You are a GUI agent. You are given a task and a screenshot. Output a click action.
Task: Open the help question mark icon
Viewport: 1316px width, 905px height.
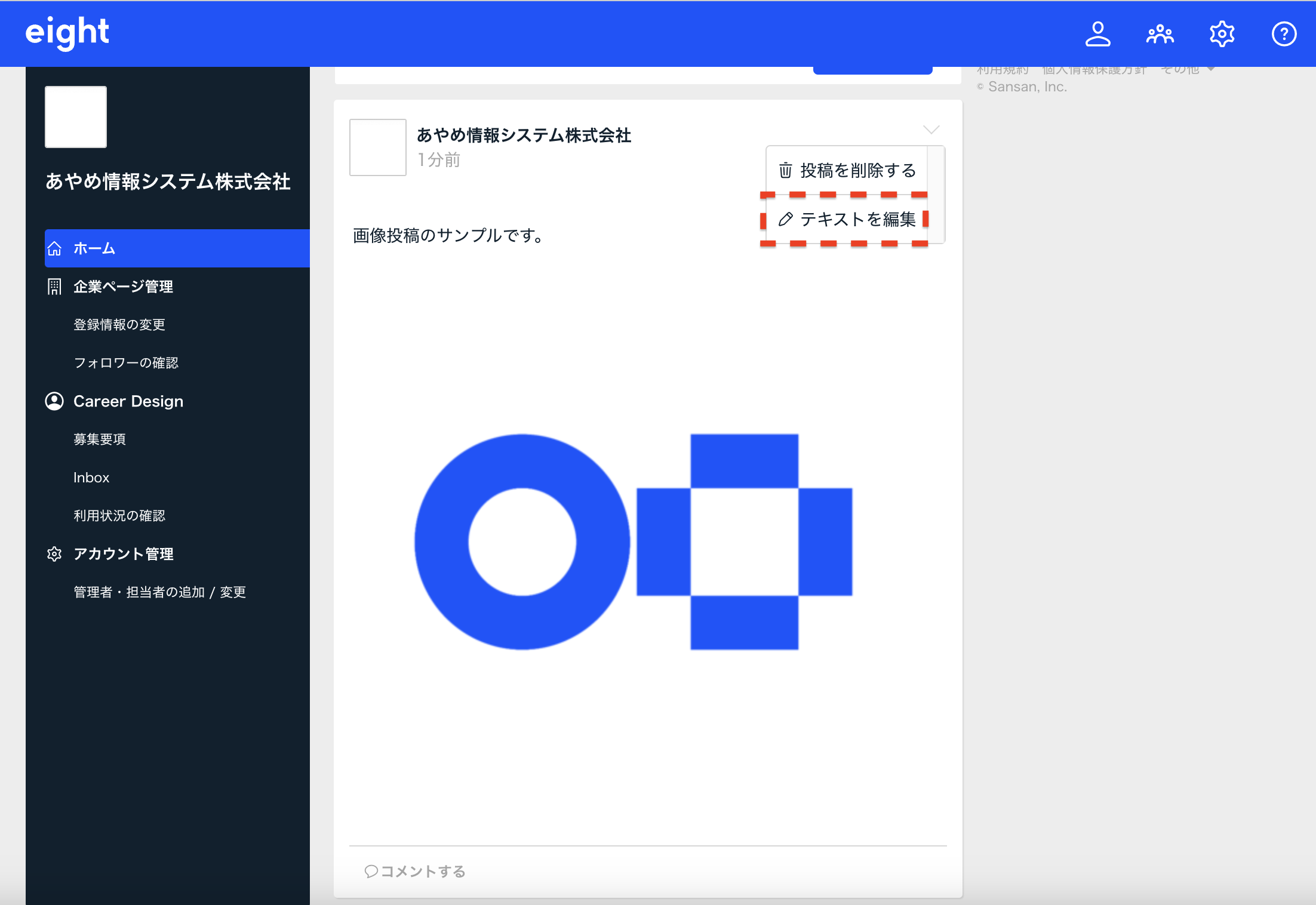(1284, 33)
